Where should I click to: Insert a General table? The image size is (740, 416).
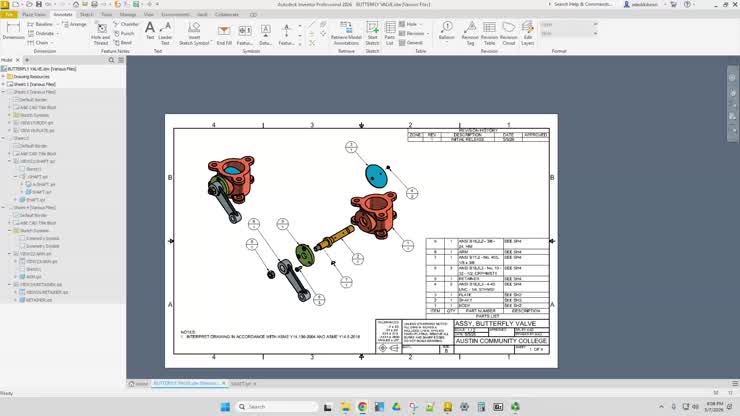pyautogui.click(x=411, y=42)
